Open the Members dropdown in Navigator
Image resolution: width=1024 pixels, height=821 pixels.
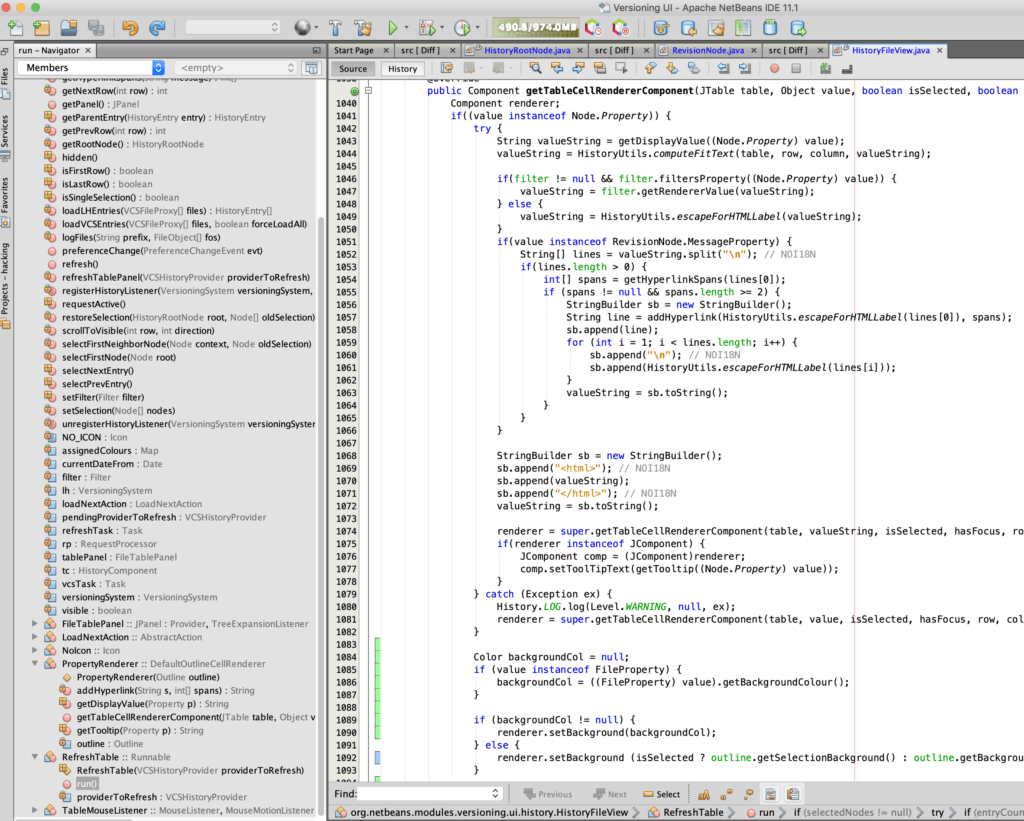pyautogui.click(x=90, y=67)
